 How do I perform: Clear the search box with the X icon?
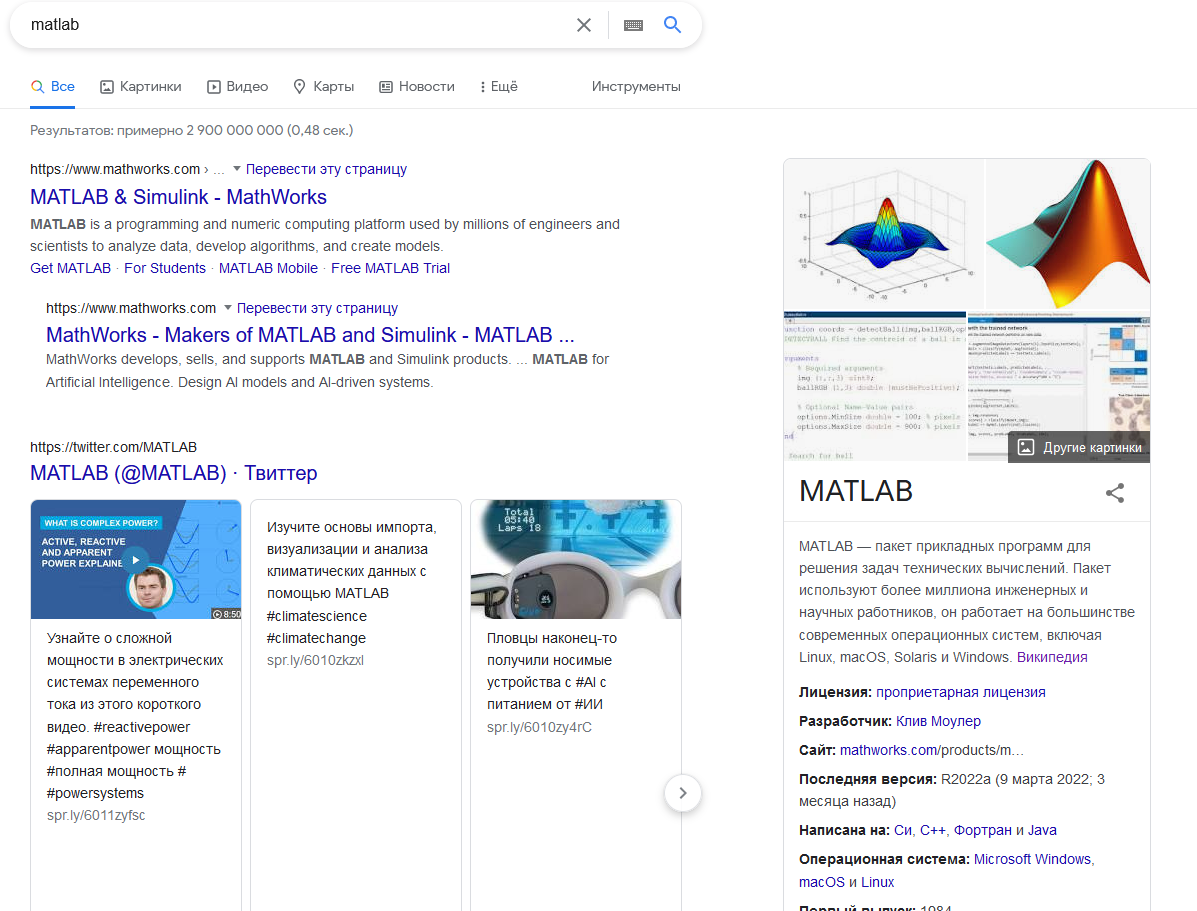584,25
